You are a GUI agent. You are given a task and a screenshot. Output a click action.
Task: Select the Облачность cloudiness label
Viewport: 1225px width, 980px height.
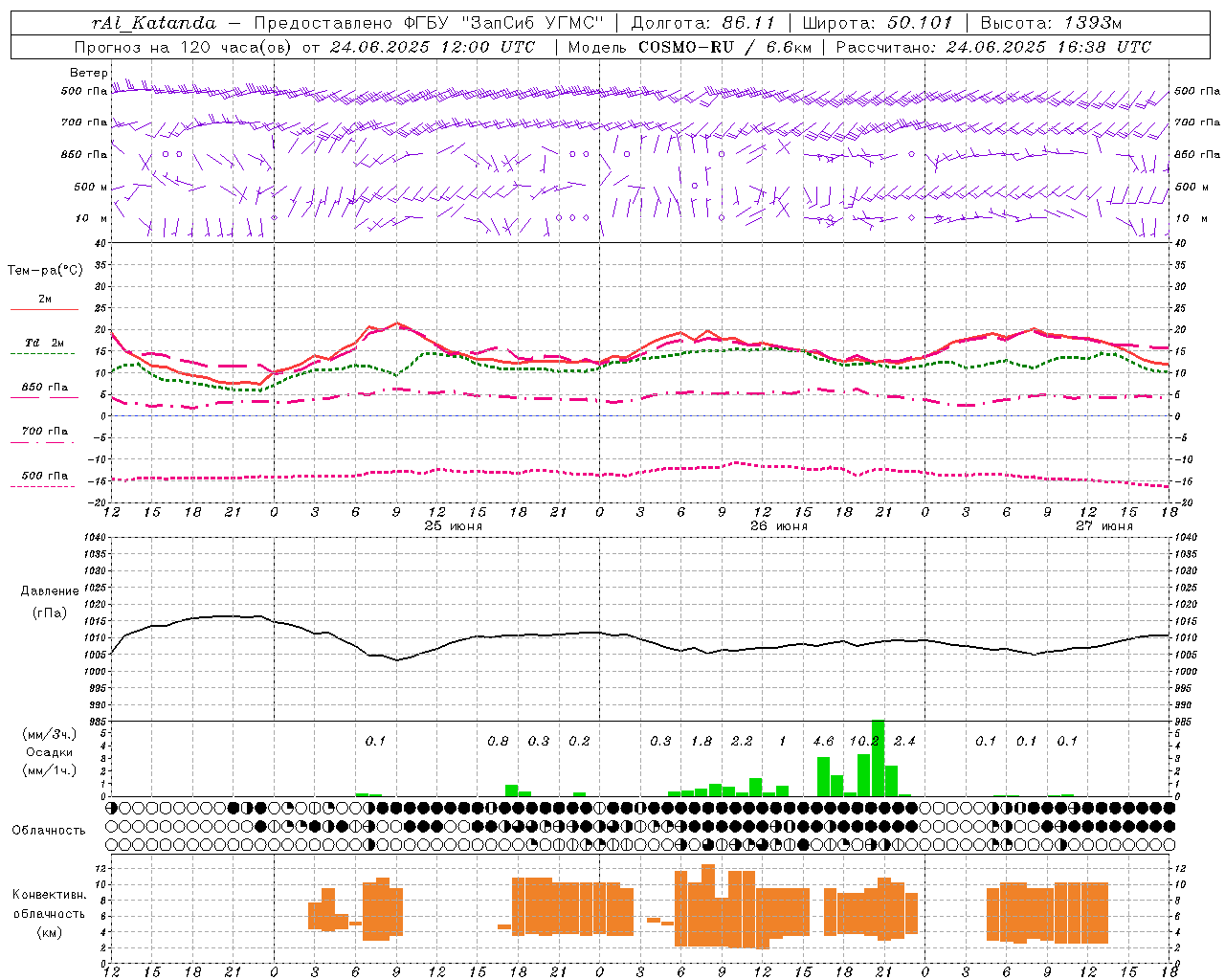click(x=49, y=830)
